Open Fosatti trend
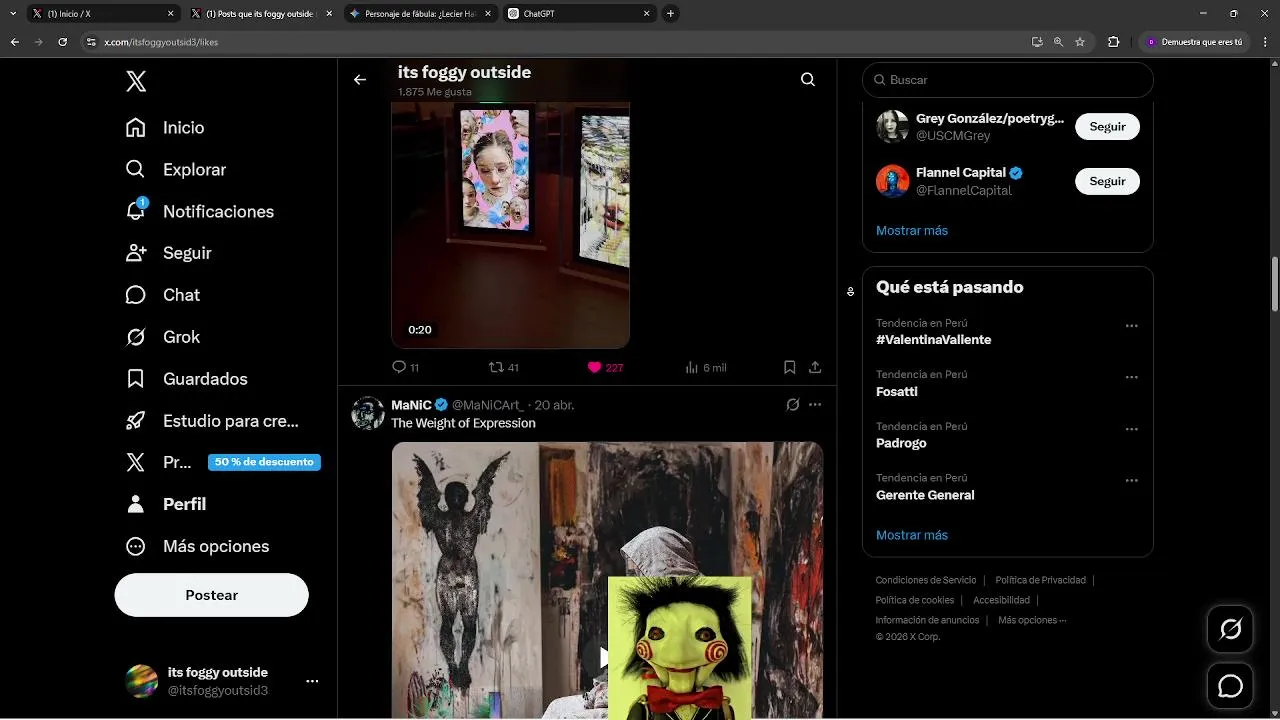 click(x=897, y=392)
